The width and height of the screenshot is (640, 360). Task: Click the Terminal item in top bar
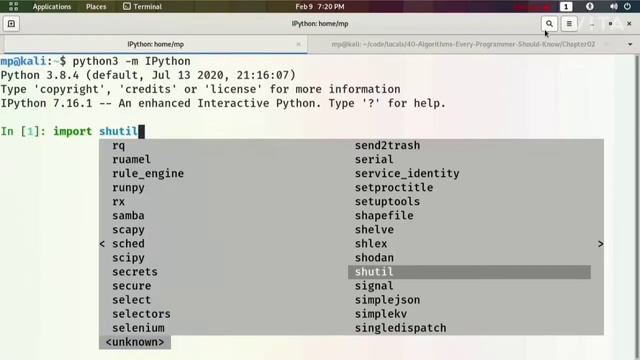142,7
